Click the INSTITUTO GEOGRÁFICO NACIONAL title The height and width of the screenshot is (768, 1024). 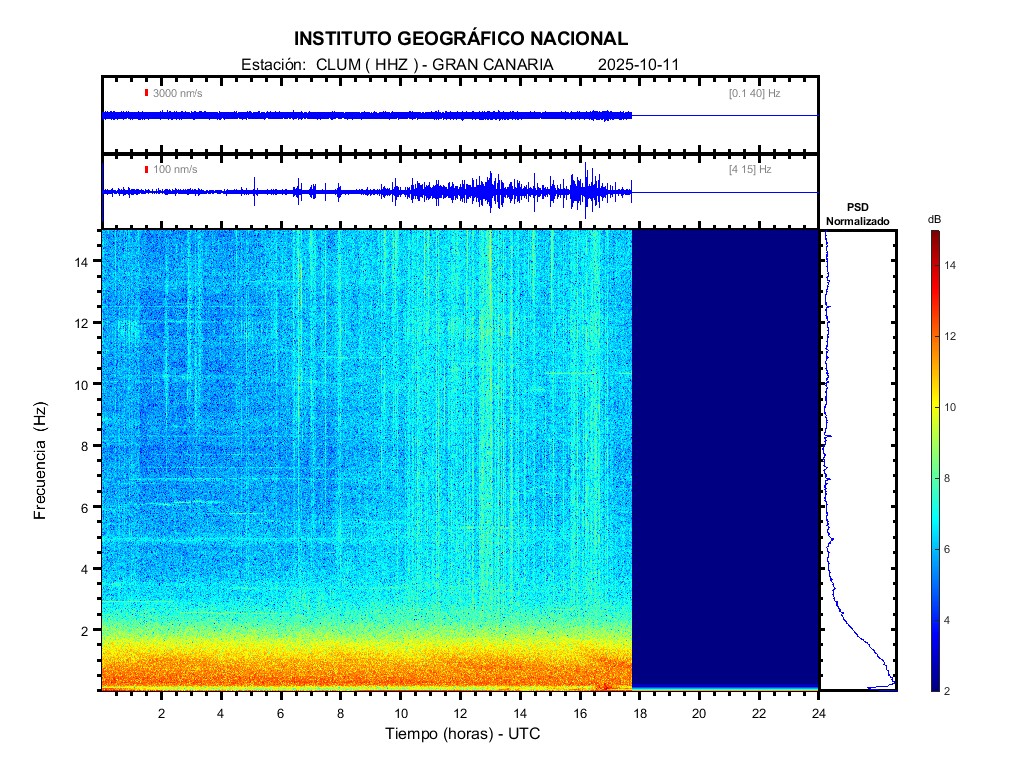[461, 39]
